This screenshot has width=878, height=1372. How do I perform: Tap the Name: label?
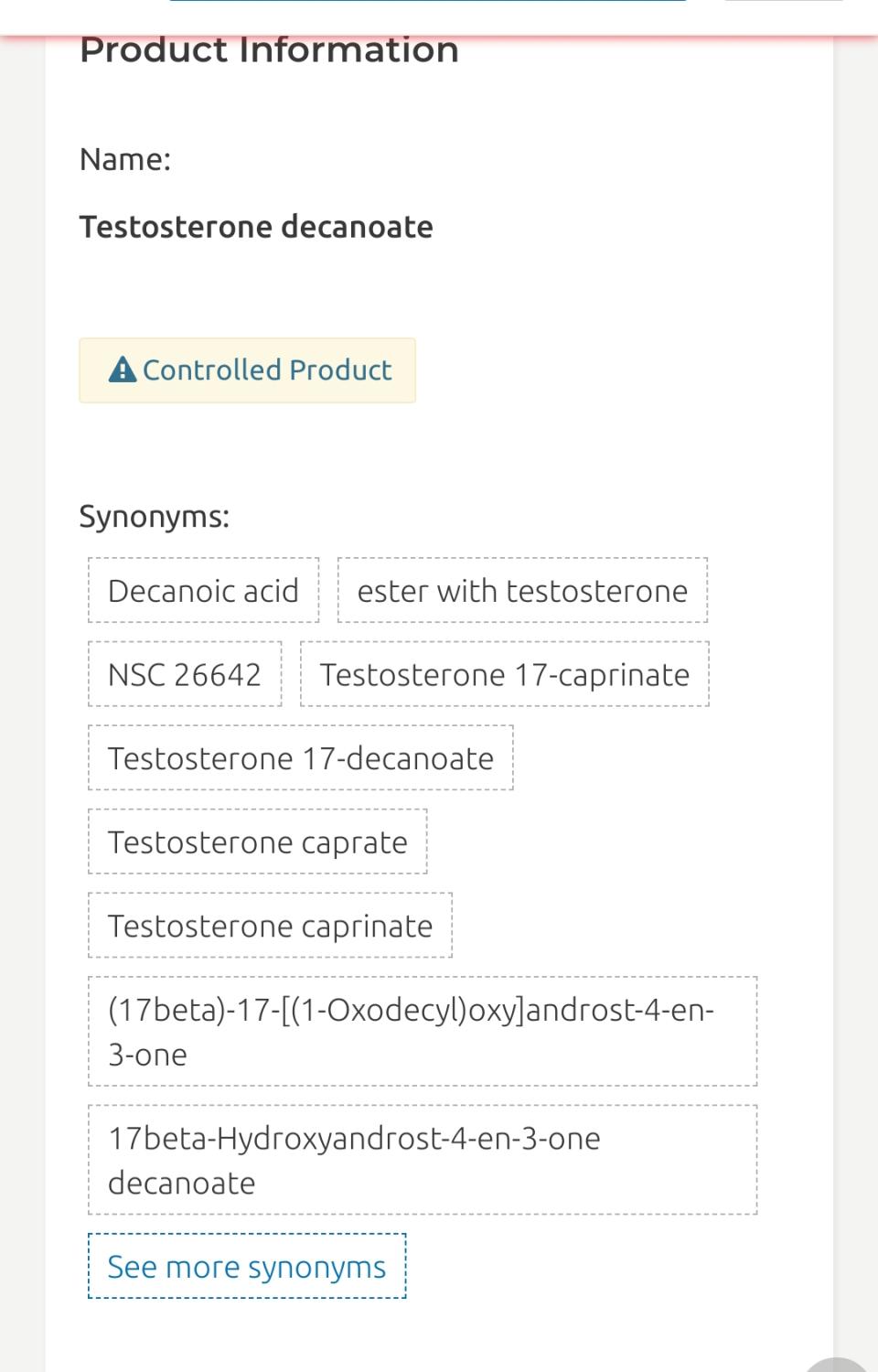point(125,160)
